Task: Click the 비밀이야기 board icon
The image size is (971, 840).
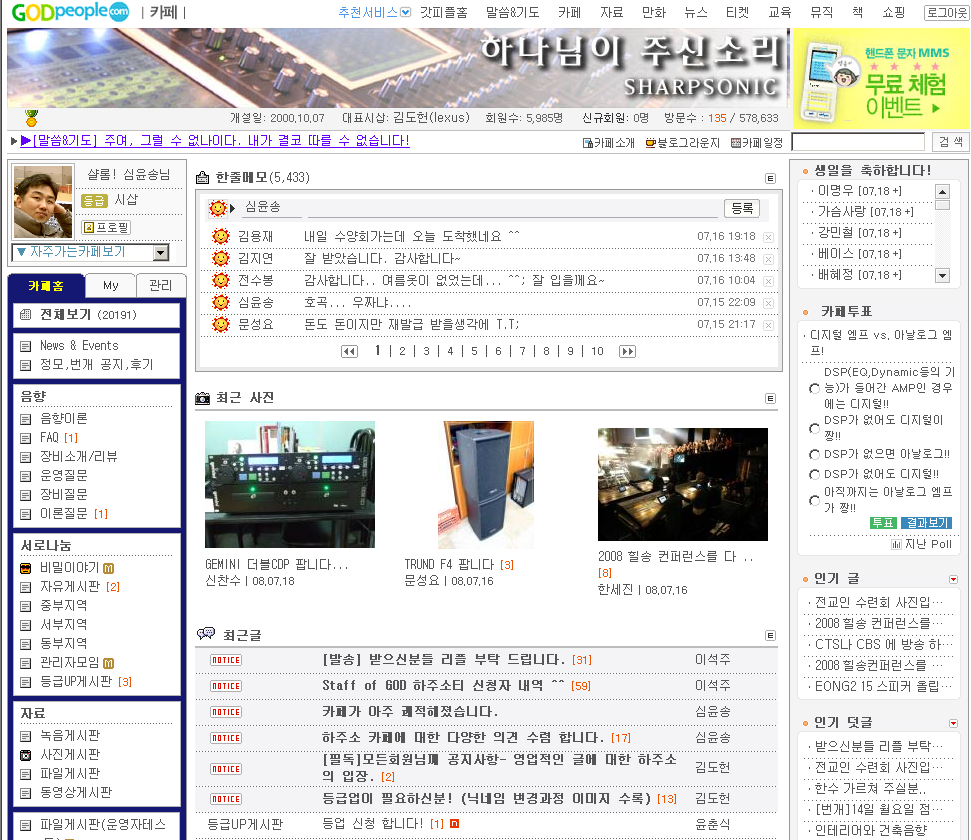Action: tap(25, 568)
